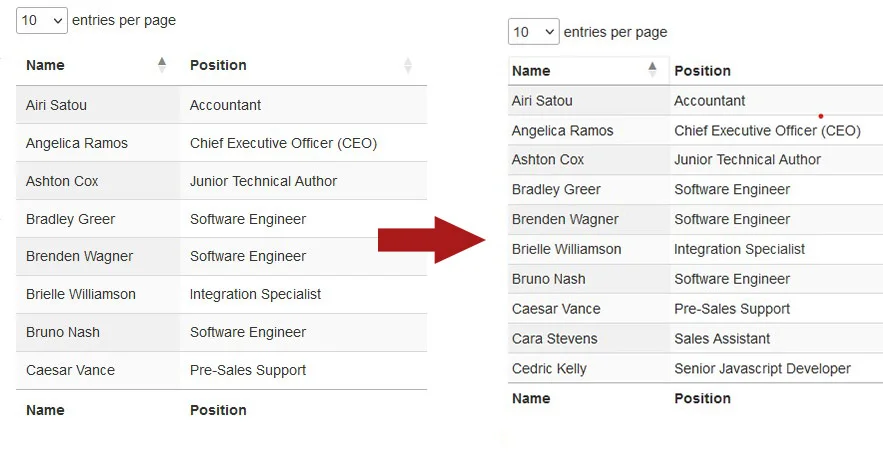
Task: Select the Cedric Kelly name cell
Action: [x=549, y=369]
